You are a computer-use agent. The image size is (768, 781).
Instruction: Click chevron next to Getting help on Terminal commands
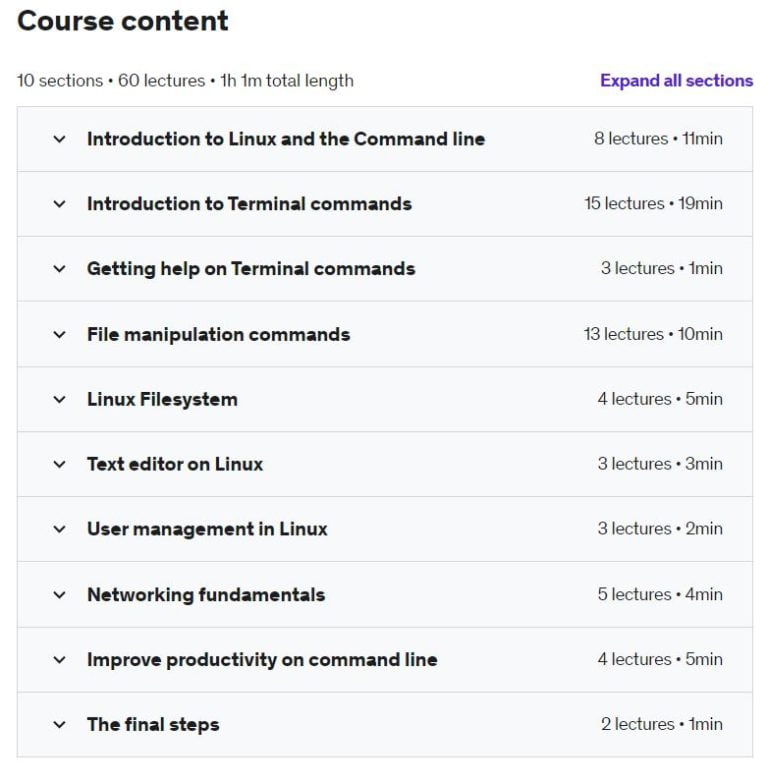[59, 269]
